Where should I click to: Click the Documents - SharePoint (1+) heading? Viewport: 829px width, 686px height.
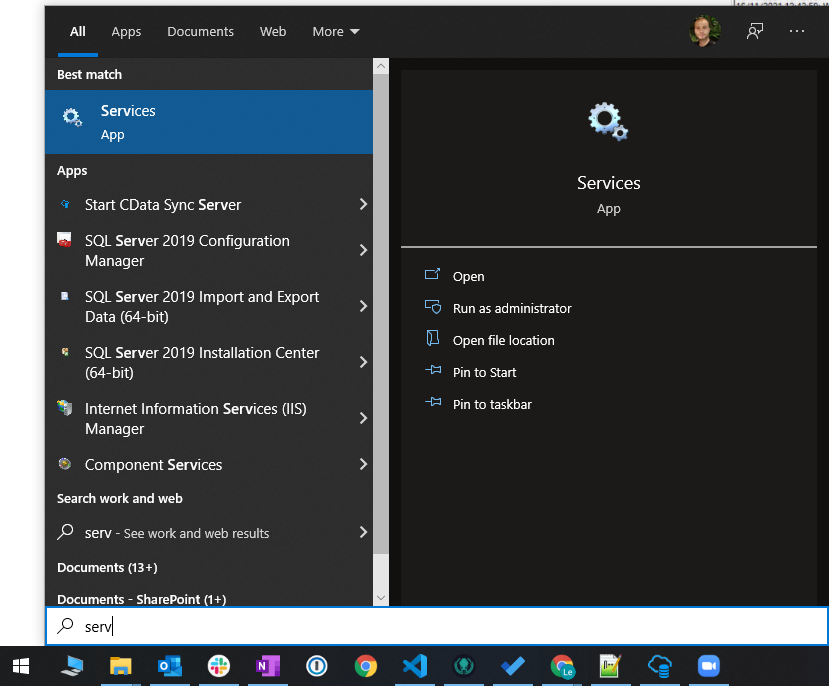tap(142, 599)
